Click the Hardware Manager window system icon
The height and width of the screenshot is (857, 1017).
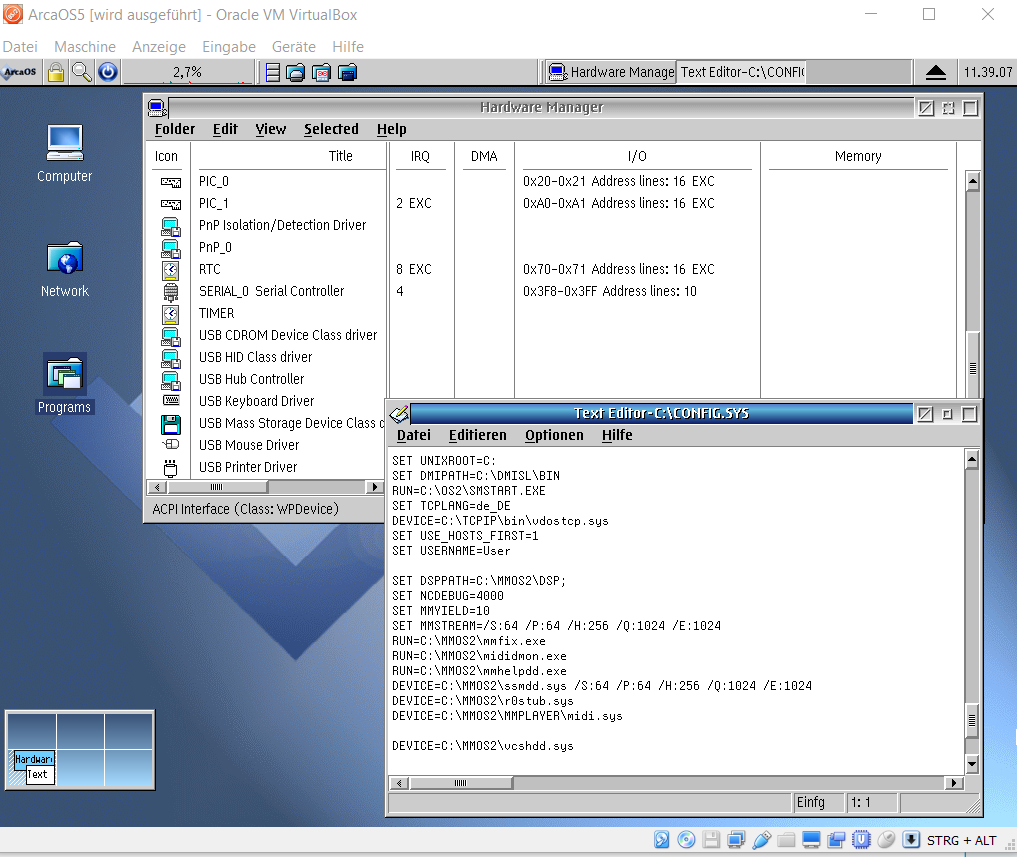click(156, 108)
